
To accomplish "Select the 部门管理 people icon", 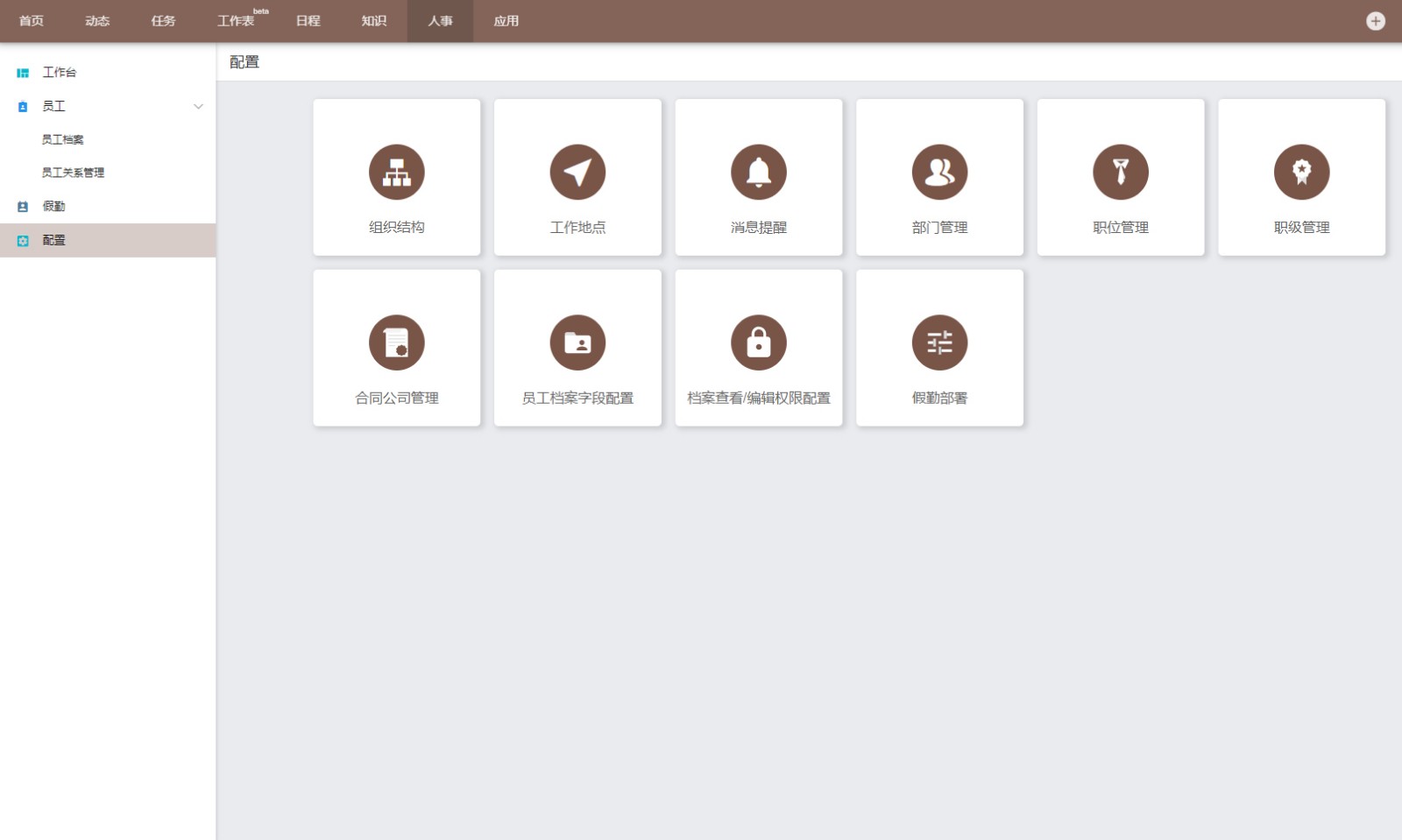I will 939,172.
